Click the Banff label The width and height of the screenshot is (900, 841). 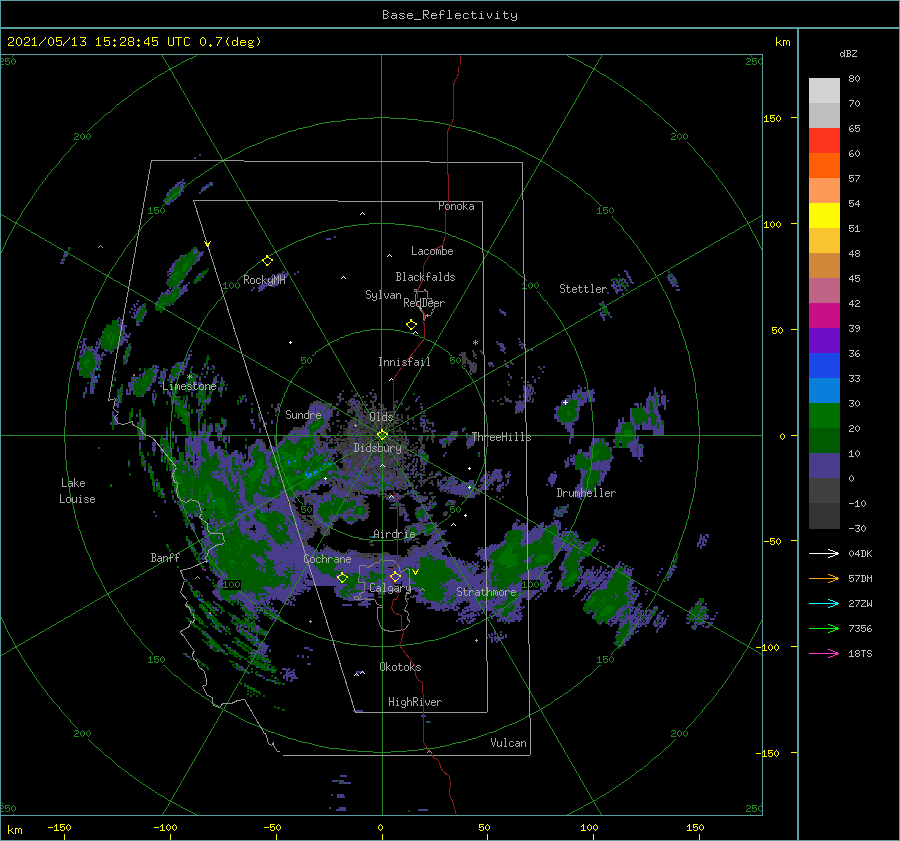pos(165,557)
